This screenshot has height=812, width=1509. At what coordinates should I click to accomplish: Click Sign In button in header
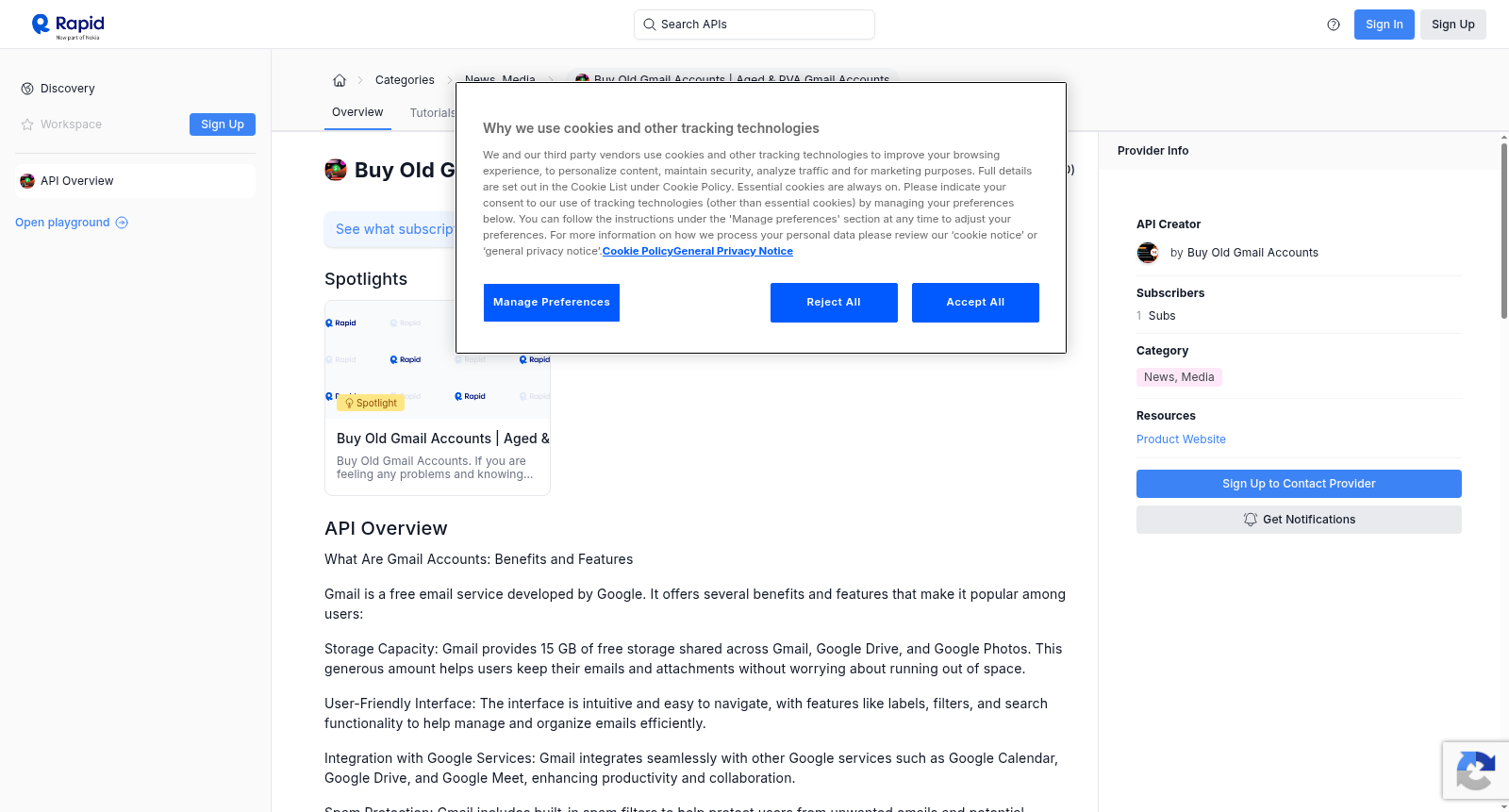[x=1385, y=25]
